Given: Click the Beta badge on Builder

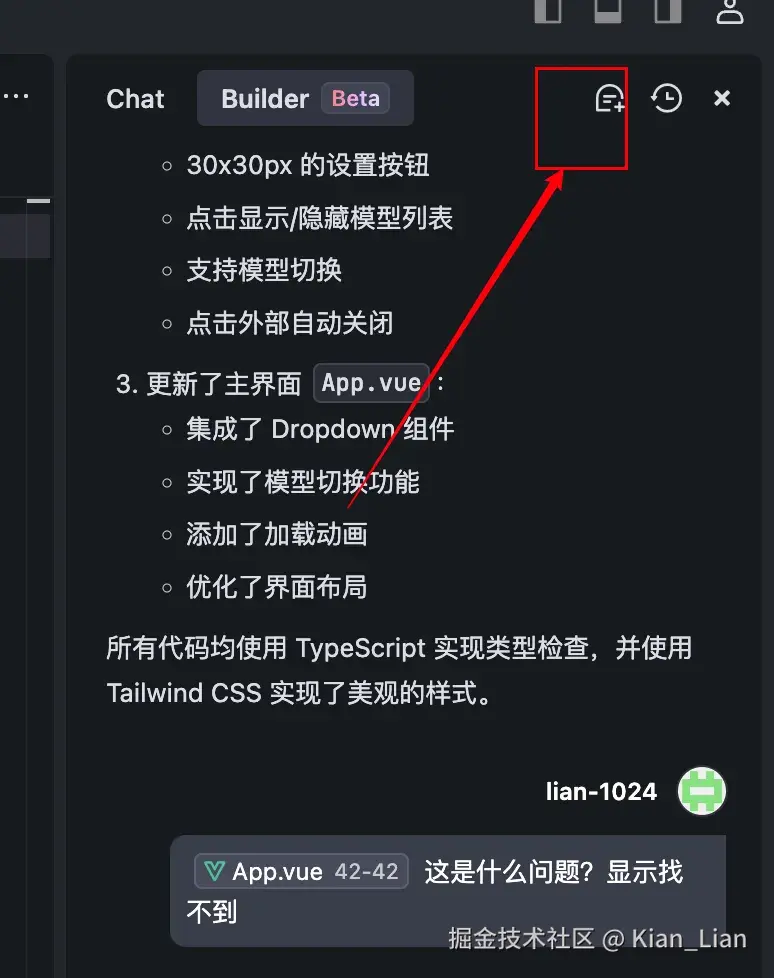Looking at the screenshot, I should pyautogui.click(x=356, y=98).
